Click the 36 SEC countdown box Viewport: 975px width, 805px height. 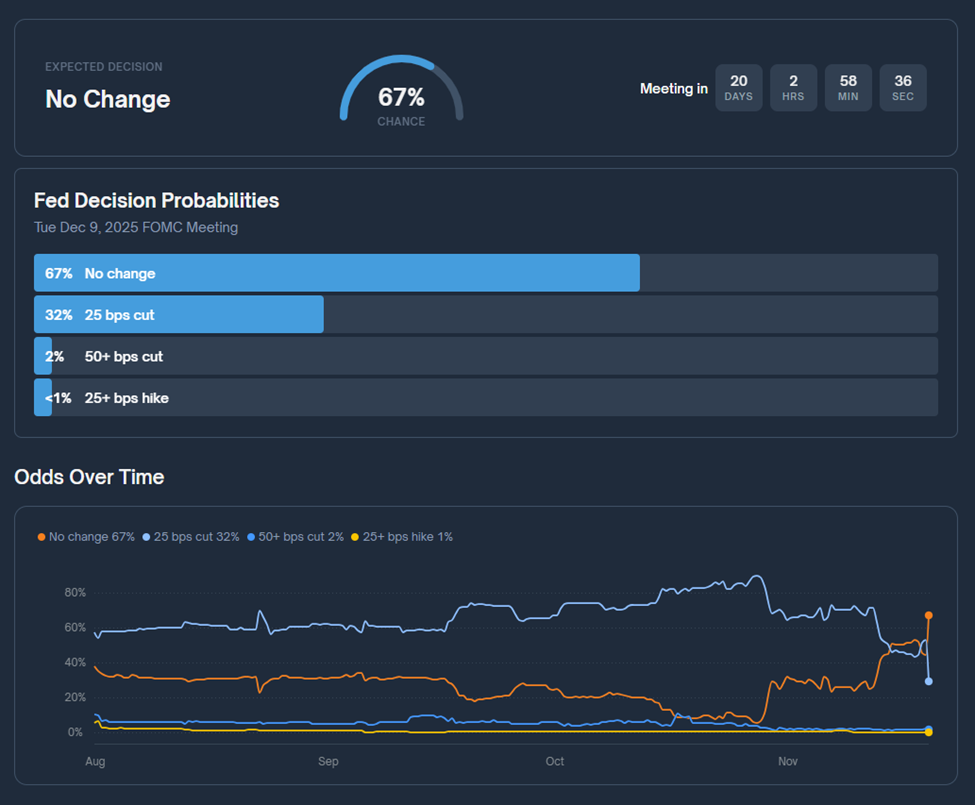pos(903,88)
